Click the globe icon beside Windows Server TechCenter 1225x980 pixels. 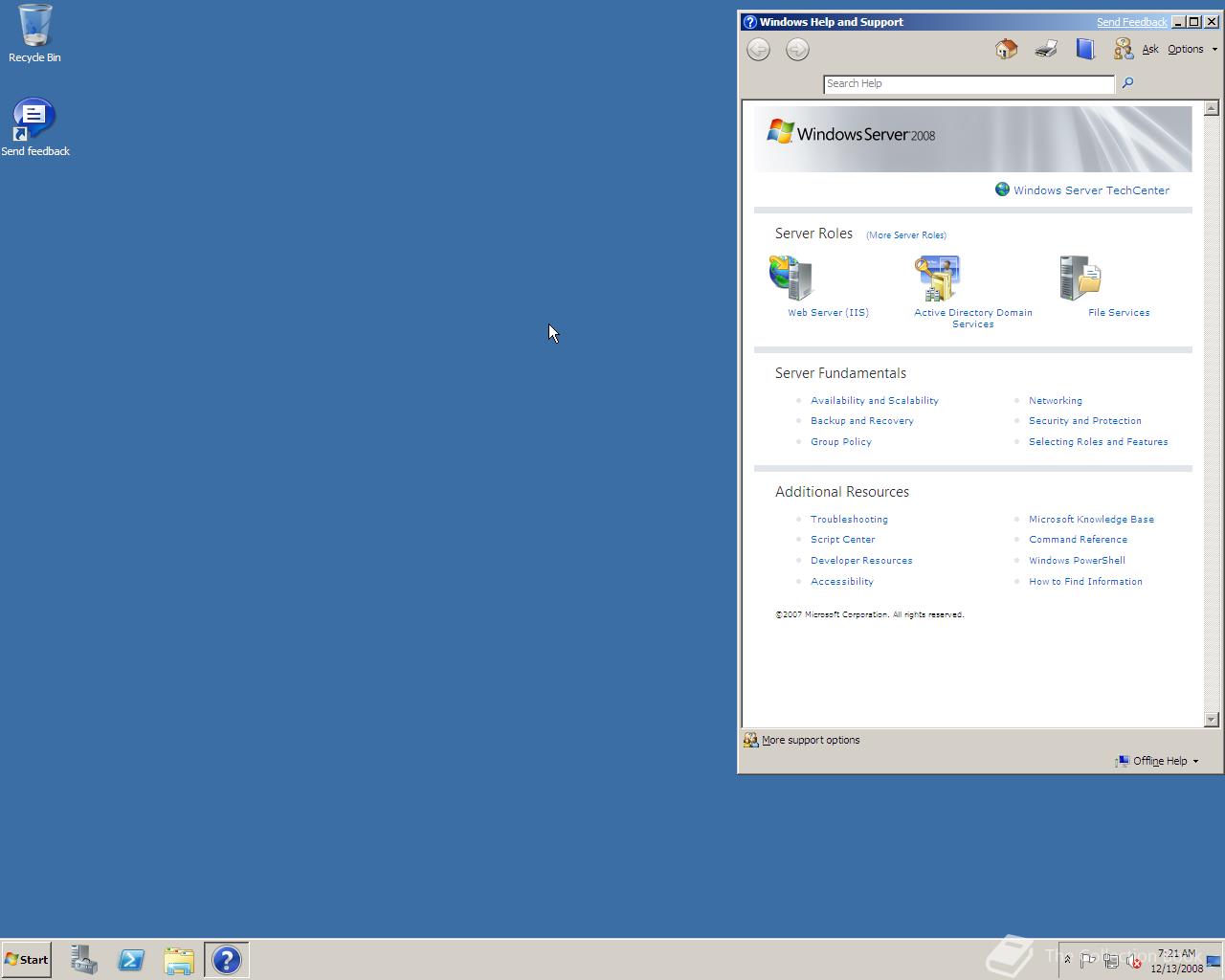[1002, 189]
